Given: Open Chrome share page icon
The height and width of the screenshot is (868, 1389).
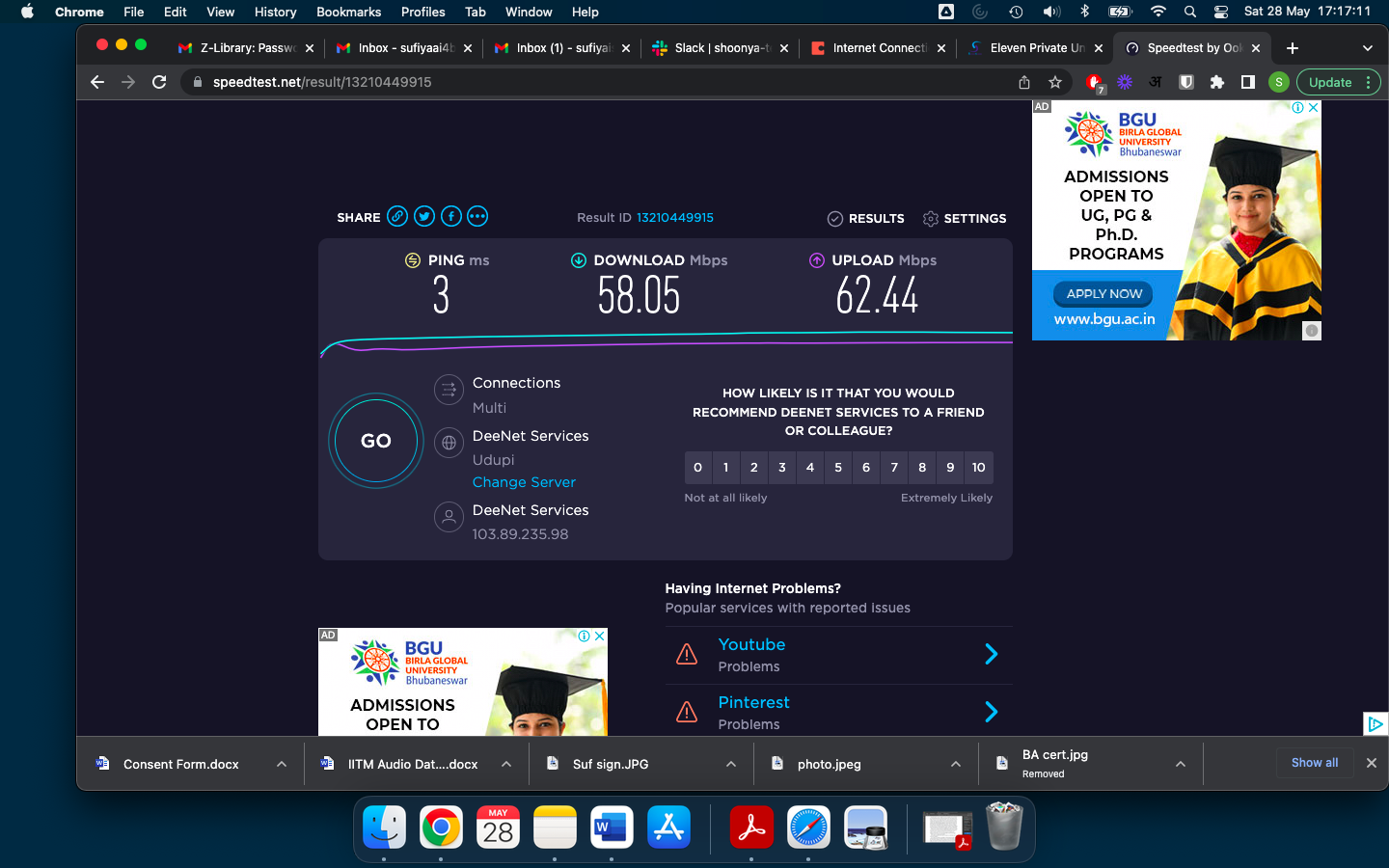Looking at the screenshot, I should [x=1024, y=82].
